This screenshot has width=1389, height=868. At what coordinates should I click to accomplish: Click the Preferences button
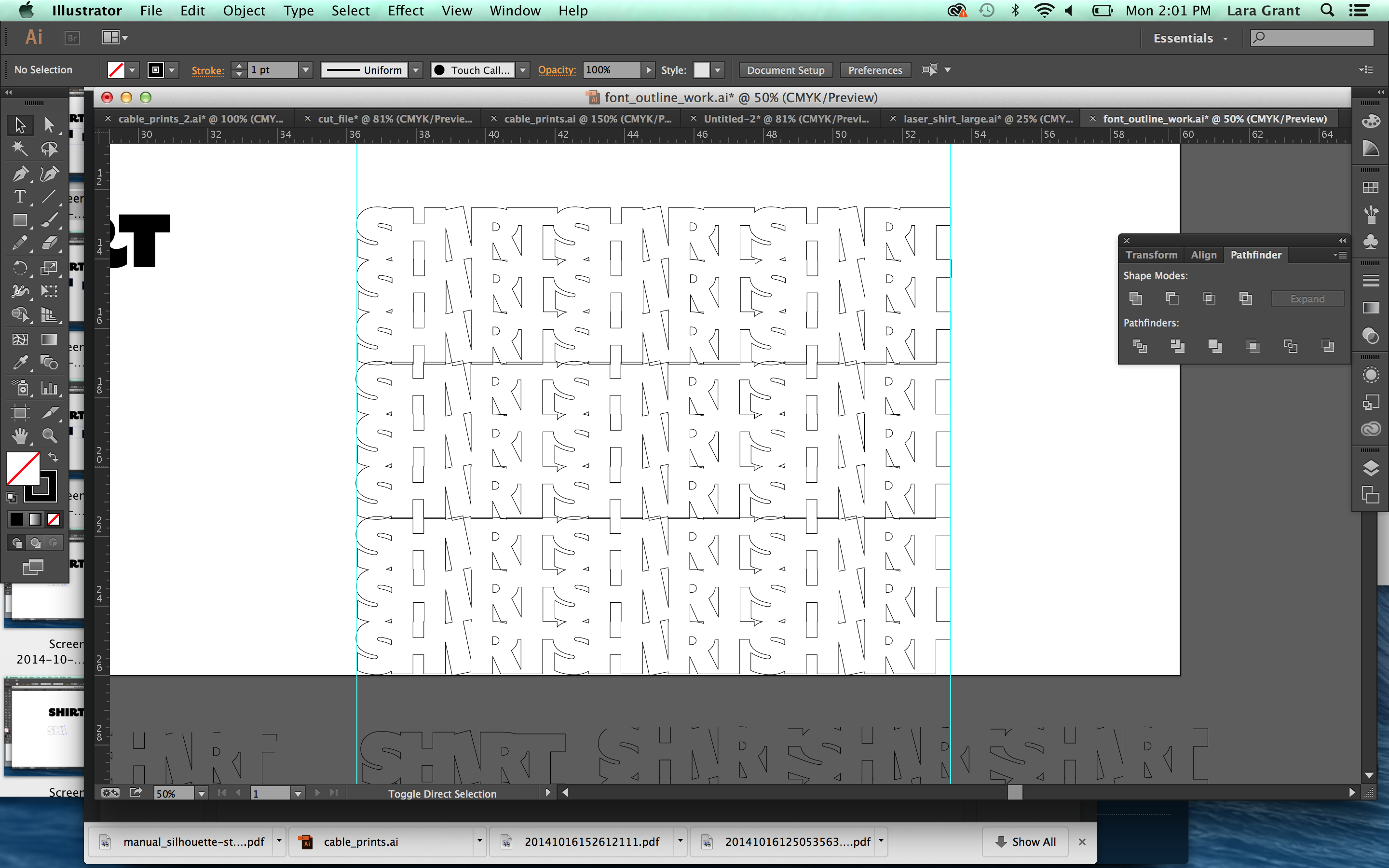pos(875,70)
